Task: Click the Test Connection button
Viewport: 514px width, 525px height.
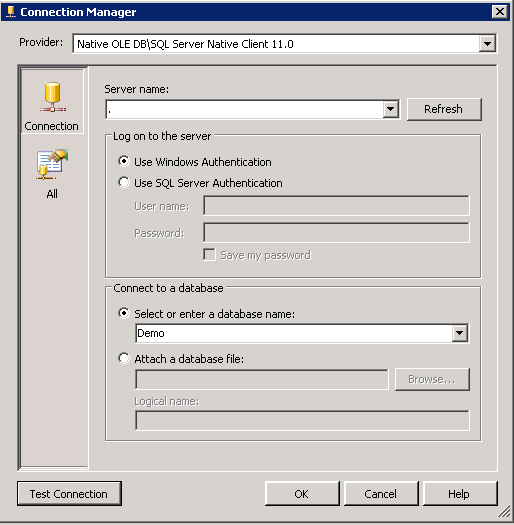Action: tap(69, 494)
